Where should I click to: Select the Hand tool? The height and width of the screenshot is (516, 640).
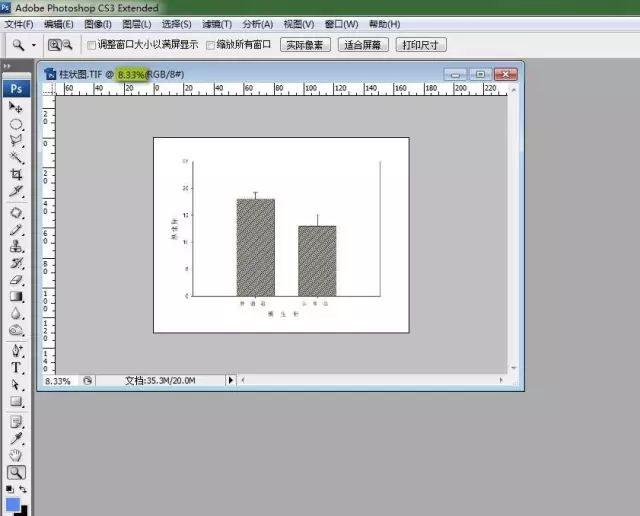[x=16, y=456]
